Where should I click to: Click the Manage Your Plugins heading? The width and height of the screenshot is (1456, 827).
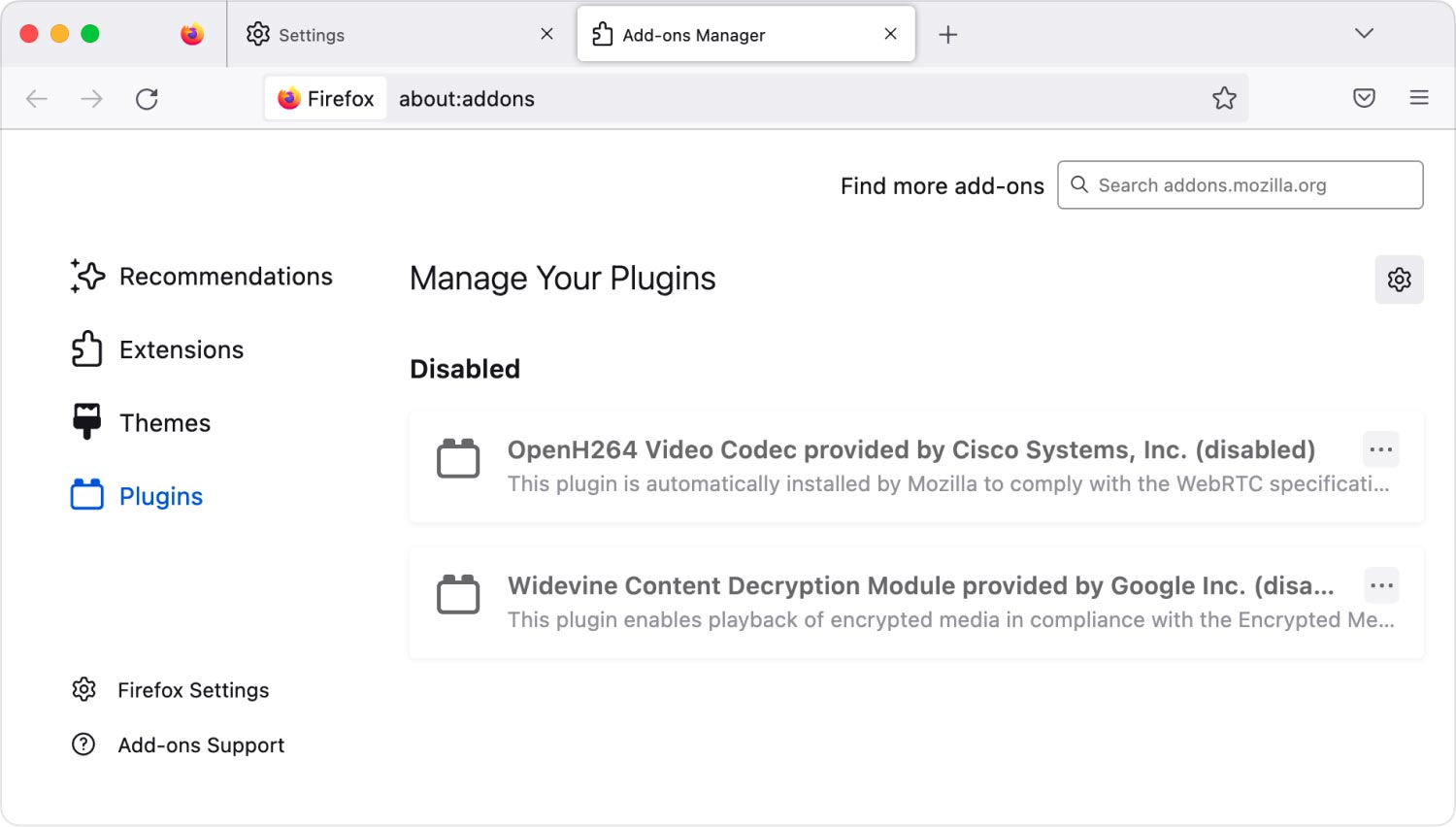tap(563, 279)
